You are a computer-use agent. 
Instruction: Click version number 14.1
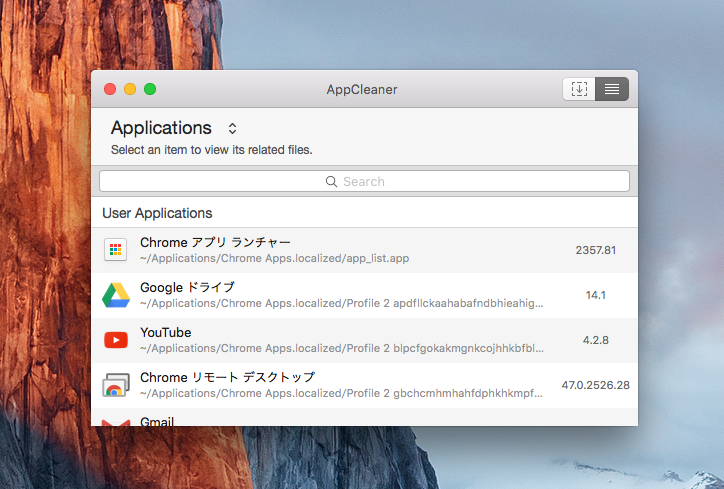(x=596, y=295)
